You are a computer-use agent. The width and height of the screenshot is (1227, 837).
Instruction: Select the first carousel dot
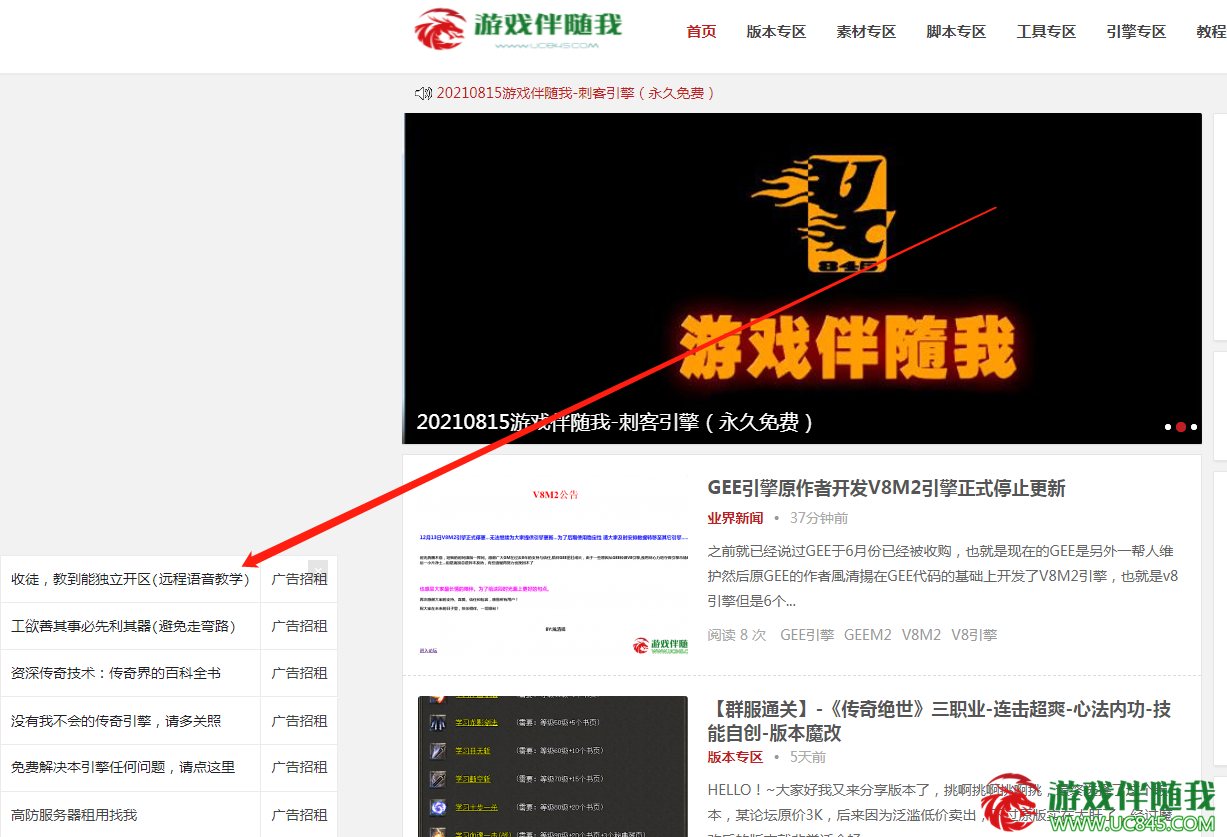1167,427
